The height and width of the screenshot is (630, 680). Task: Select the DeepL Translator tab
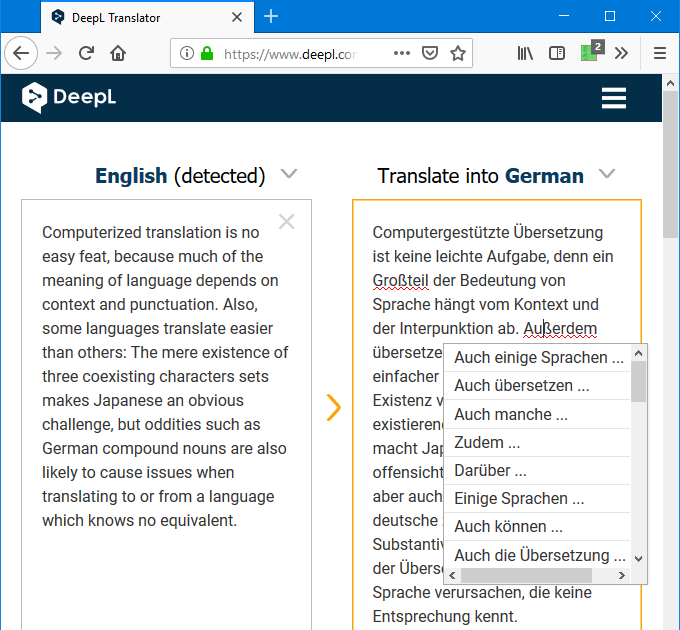(147, 17)
